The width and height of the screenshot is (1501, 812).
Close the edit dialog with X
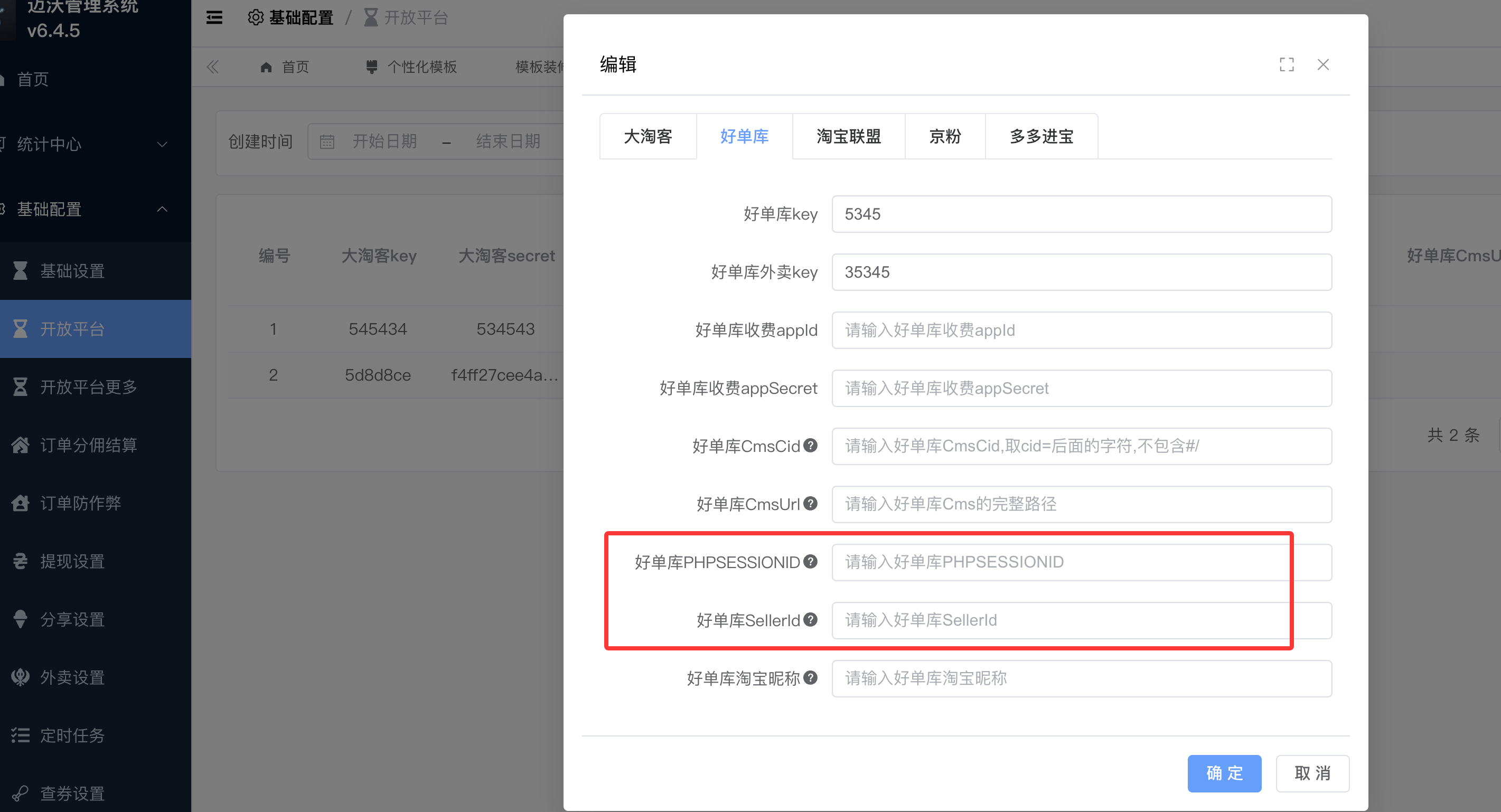tap(1324, 64)
